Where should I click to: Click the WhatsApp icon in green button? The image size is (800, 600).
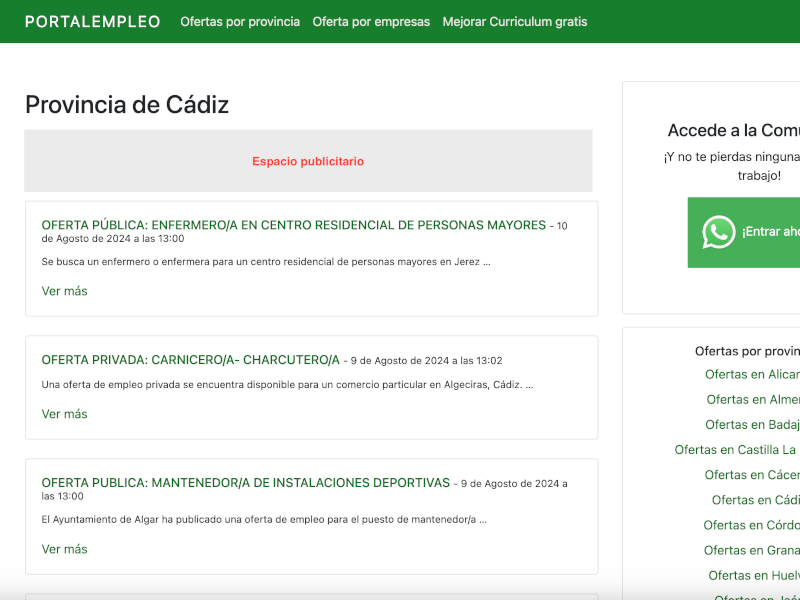click(718, 232)
